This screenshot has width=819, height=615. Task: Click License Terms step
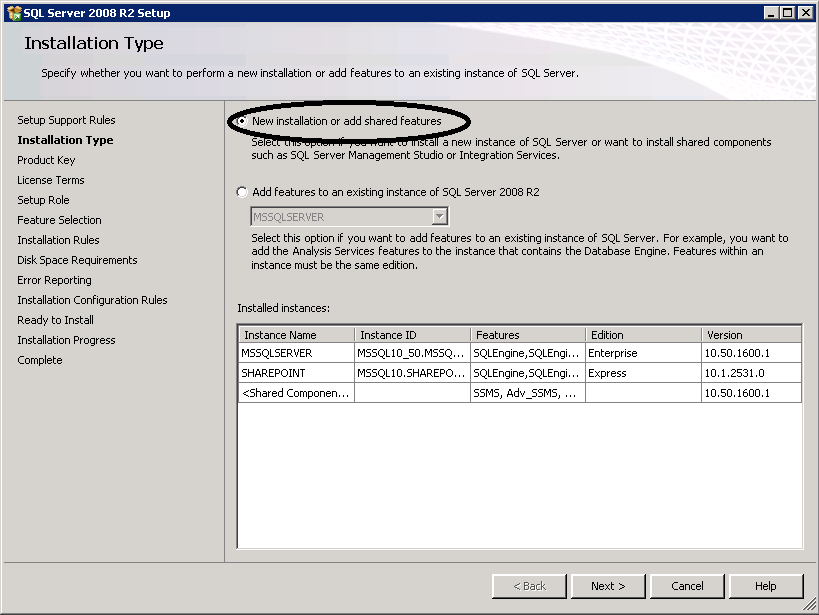(x=51, y=180)
